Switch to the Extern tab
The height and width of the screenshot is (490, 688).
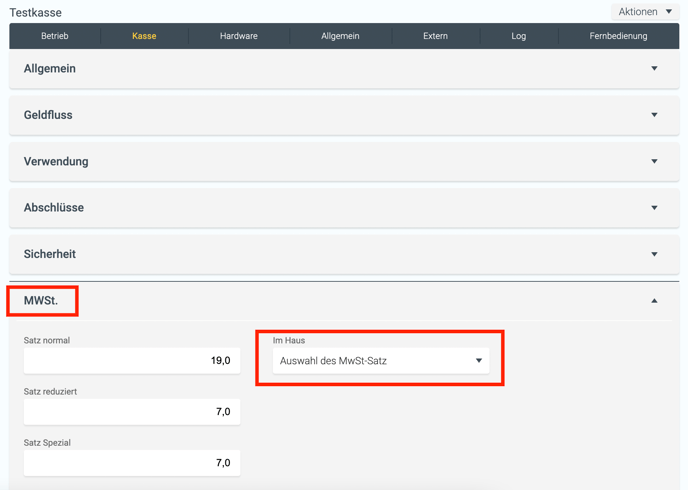coord(435,36)
